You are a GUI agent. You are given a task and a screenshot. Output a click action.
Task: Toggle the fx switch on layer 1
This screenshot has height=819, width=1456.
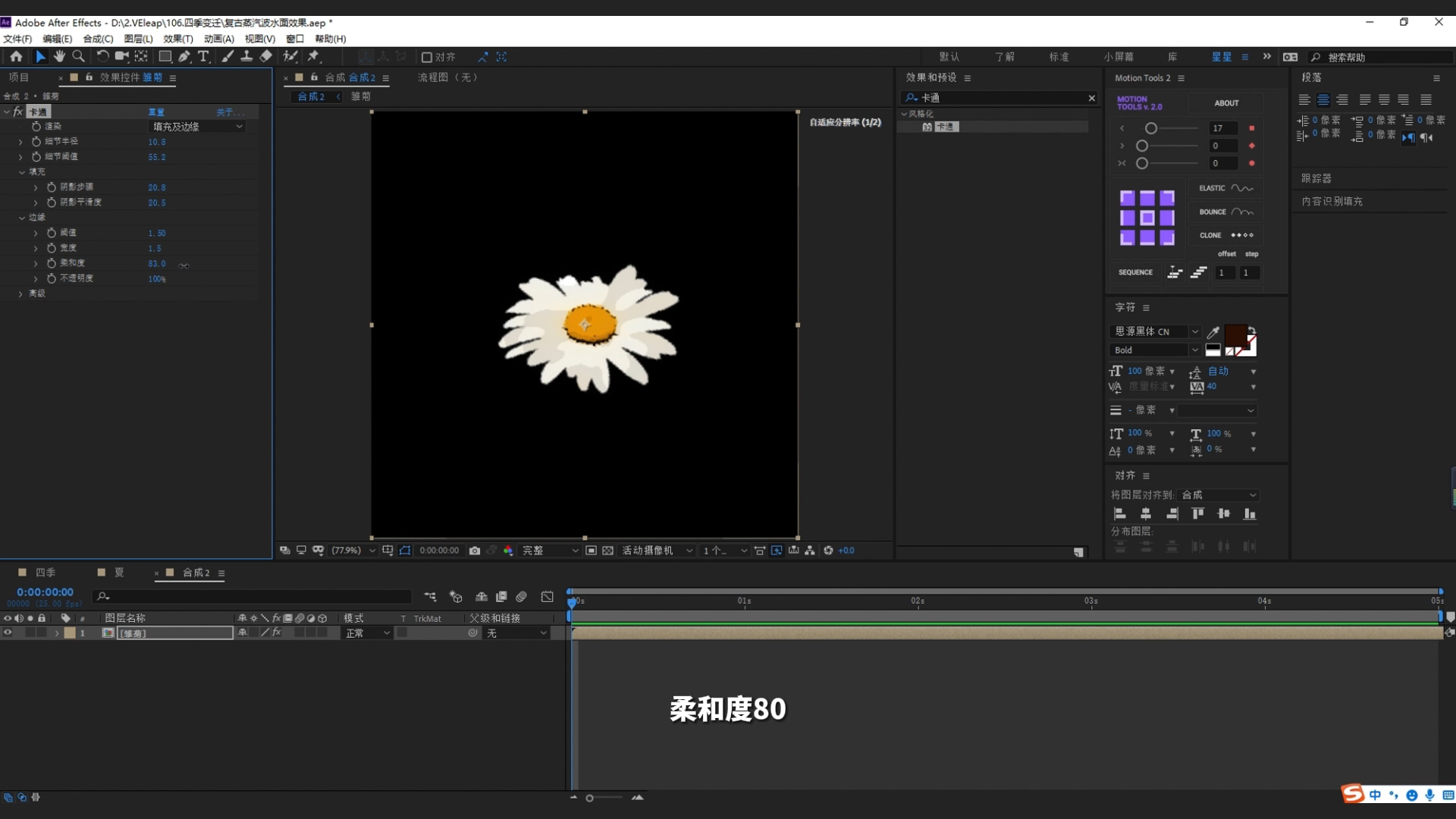point(277,632)
